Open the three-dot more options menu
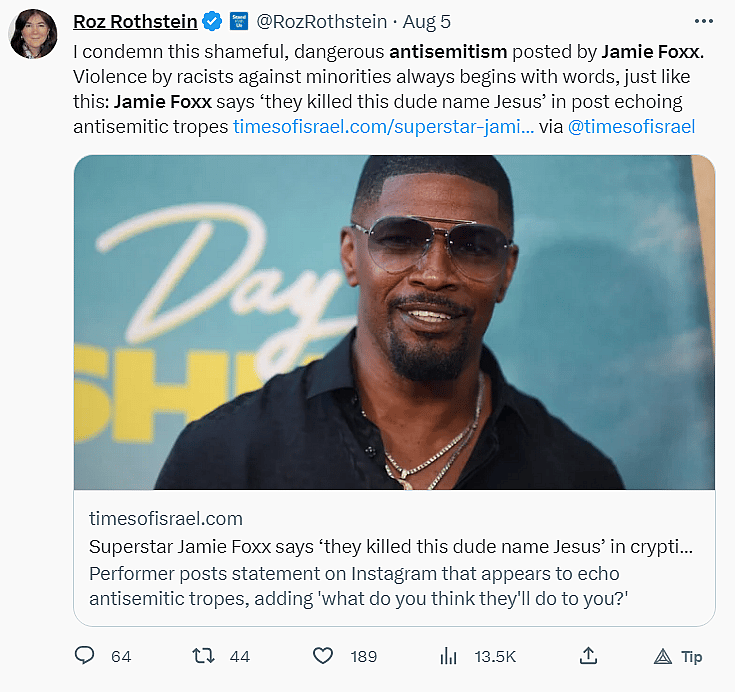Viewport: 735px width, 692px height. click(703, 21)
